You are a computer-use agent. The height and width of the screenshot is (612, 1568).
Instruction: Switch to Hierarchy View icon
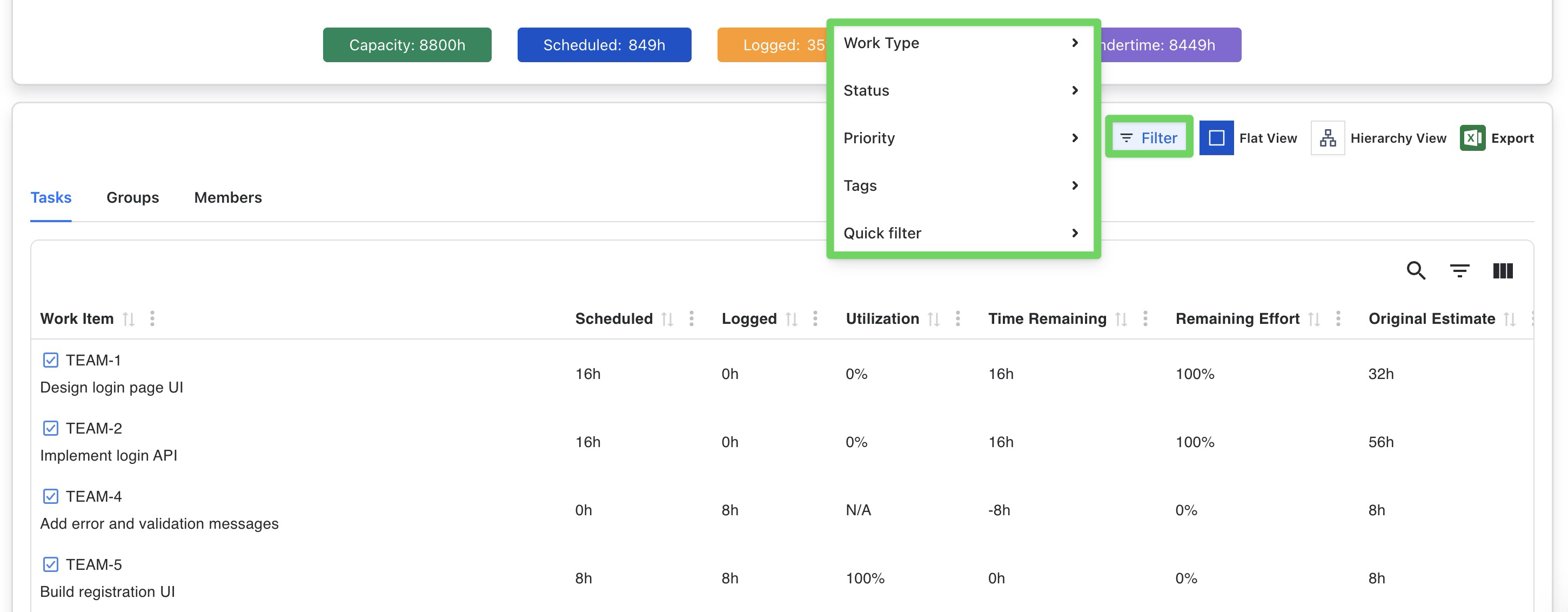[1328, 138]
